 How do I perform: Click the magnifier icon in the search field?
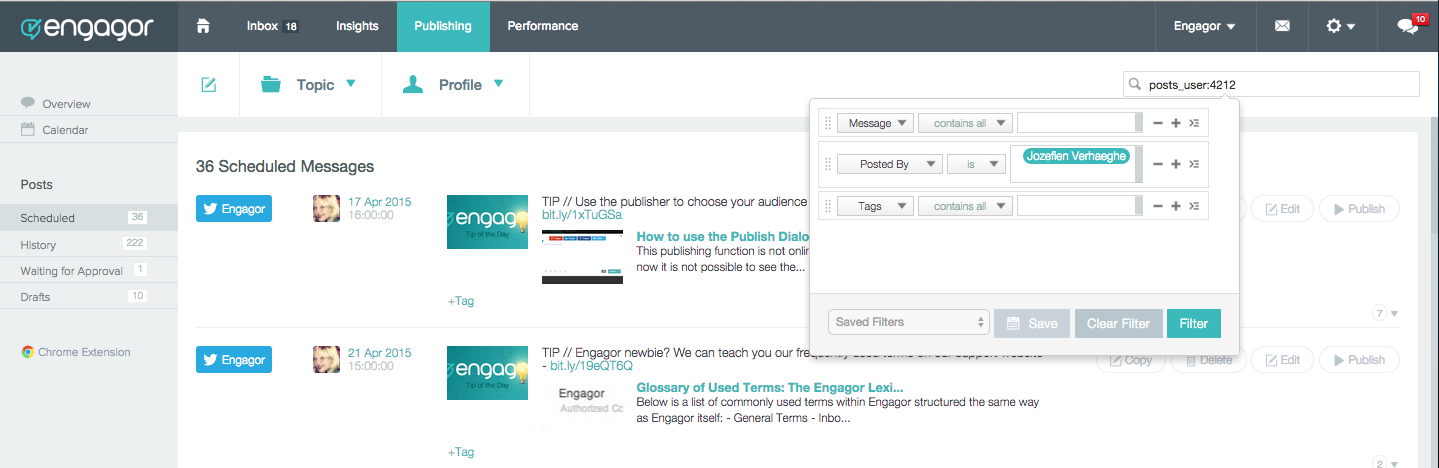point(1135,85)
